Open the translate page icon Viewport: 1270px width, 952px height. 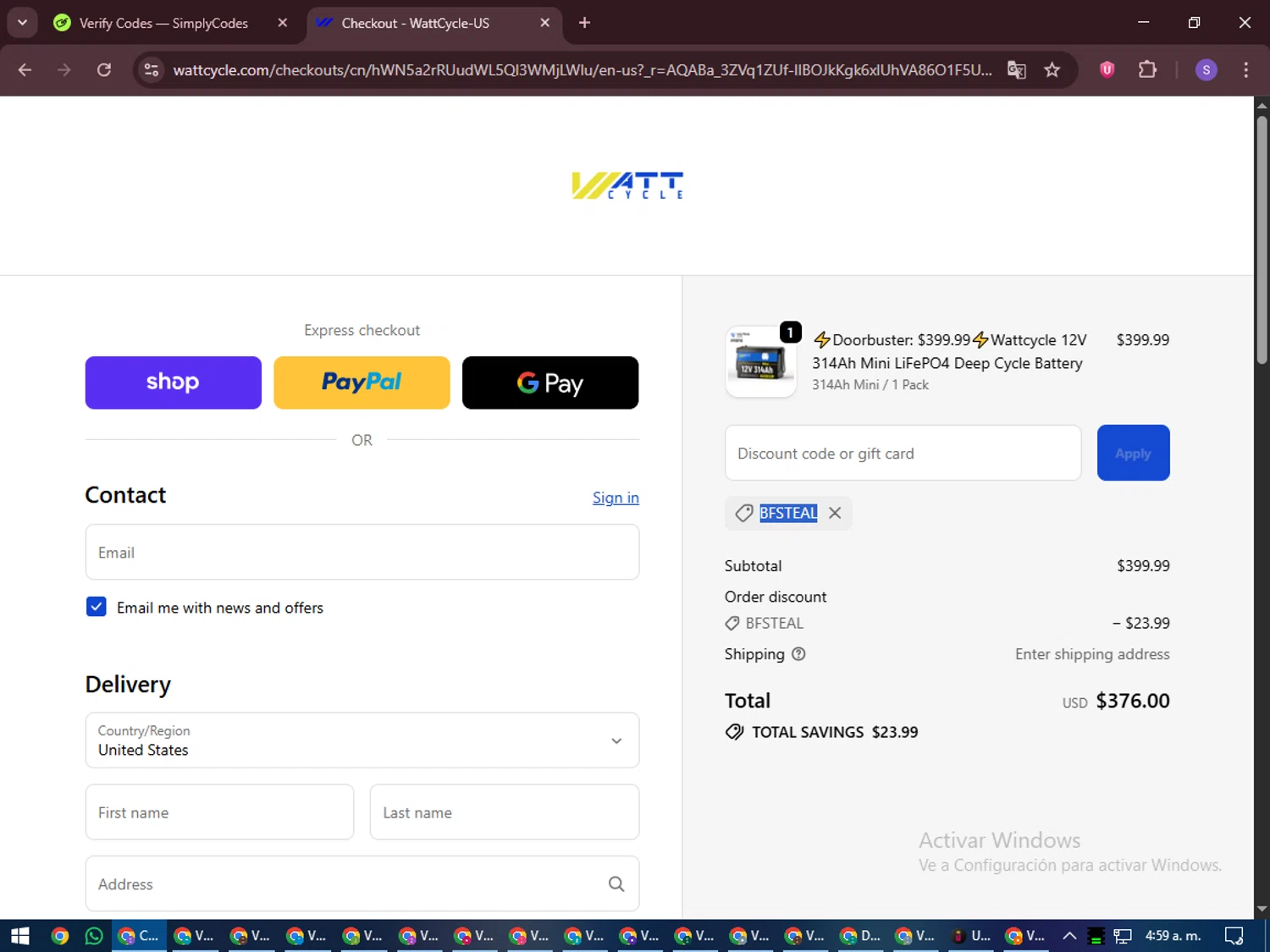tap(1017, 70)
